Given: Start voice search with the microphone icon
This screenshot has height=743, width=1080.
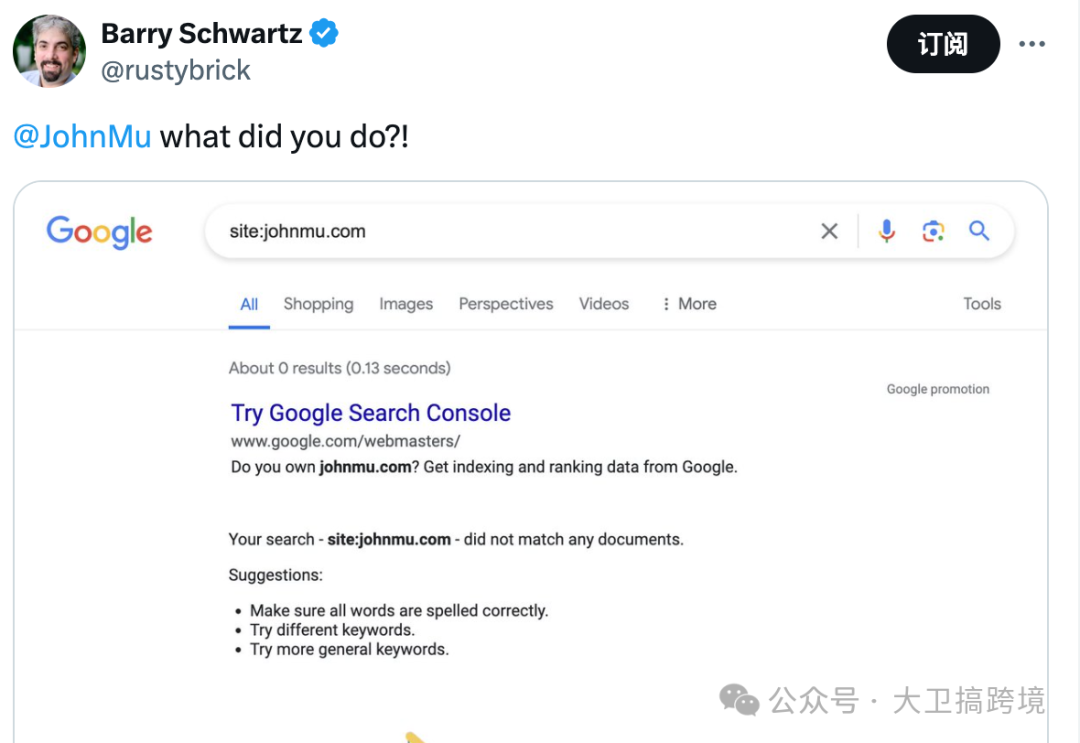Looking at the screenshot, I should (x=886, y=231).
